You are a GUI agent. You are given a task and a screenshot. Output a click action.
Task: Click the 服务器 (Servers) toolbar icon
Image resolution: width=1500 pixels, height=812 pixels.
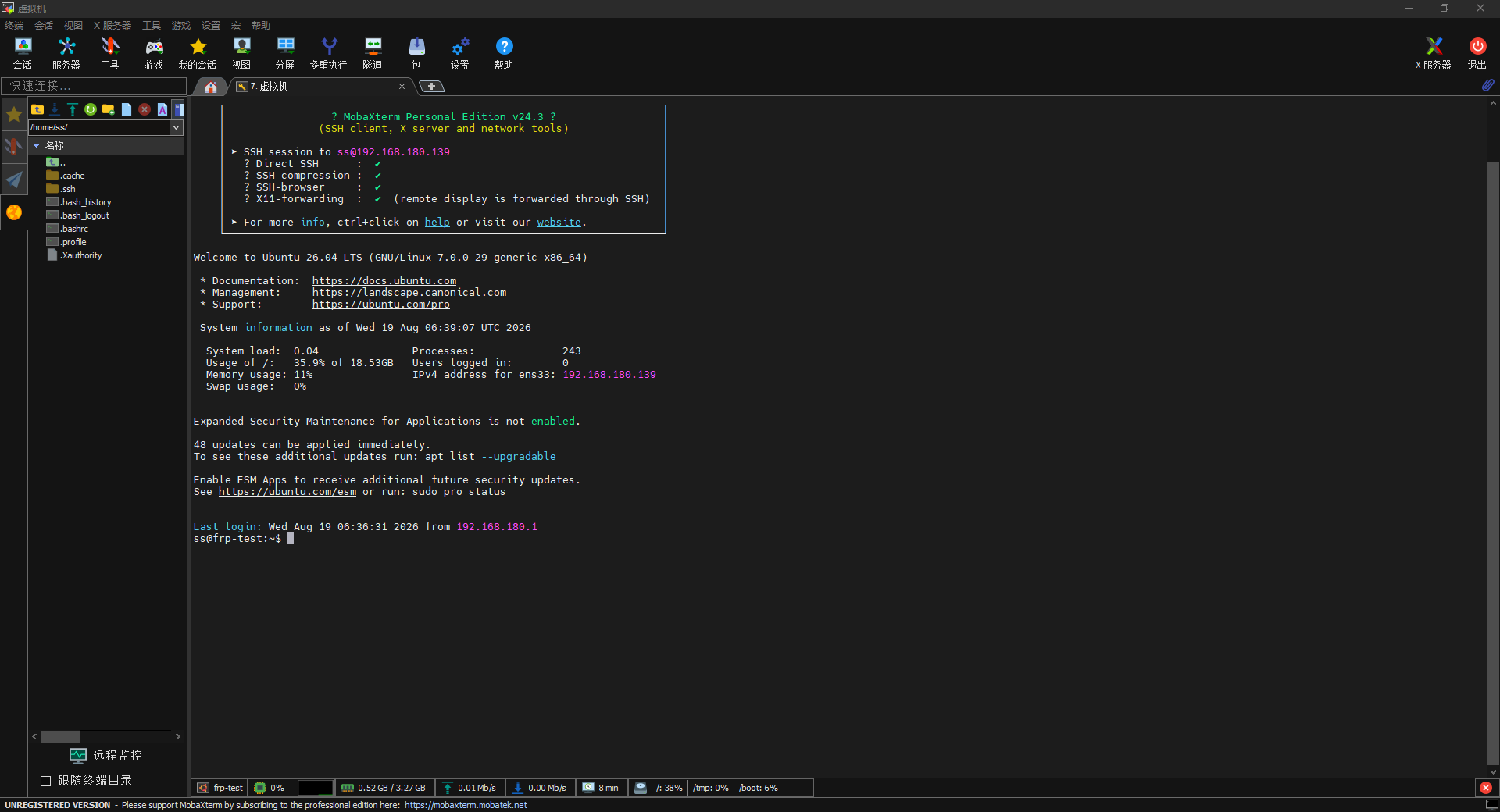pos(66,53)
